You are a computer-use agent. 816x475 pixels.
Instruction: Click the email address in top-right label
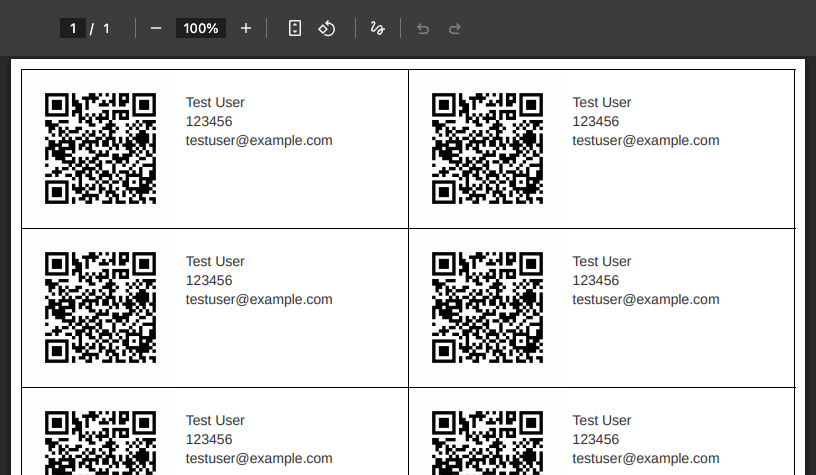645,140
